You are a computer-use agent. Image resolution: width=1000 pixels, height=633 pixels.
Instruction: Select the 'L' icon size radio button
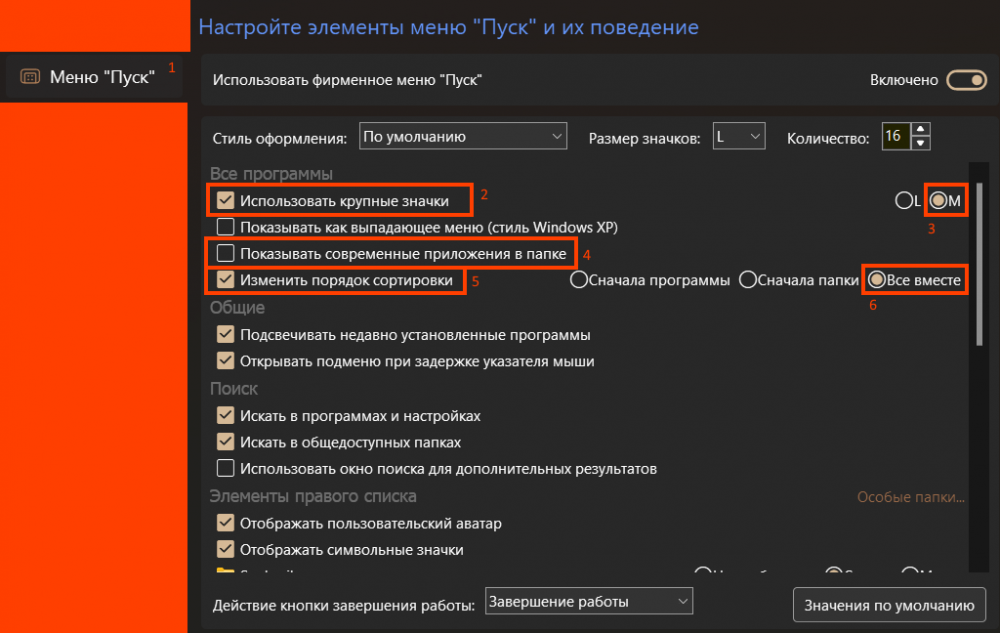pyautogui.click(x=905, y=200)
